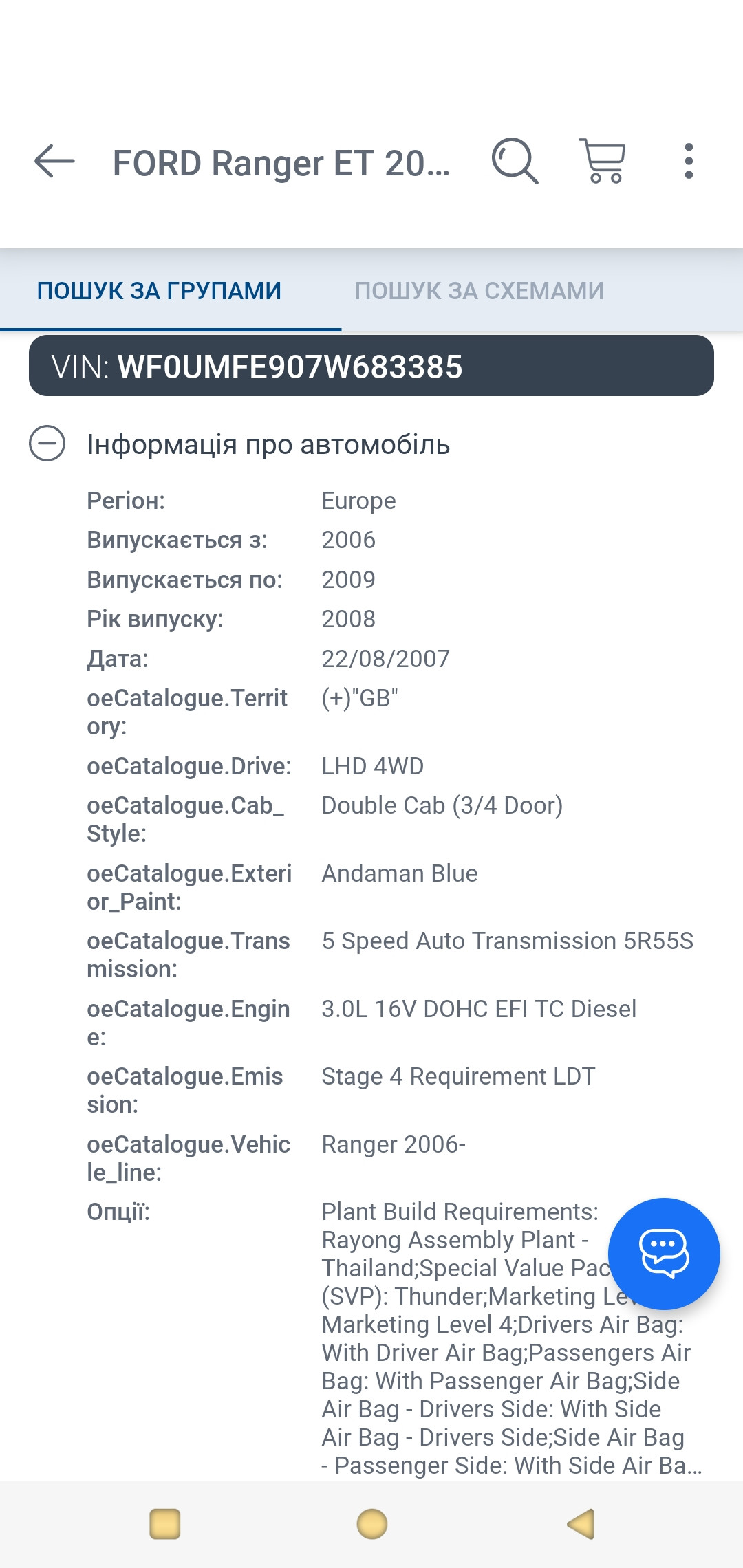This screenshot has width=743, height=1568.
Task: Tap the date 22/08/2007 value
Action: (385, 659)
